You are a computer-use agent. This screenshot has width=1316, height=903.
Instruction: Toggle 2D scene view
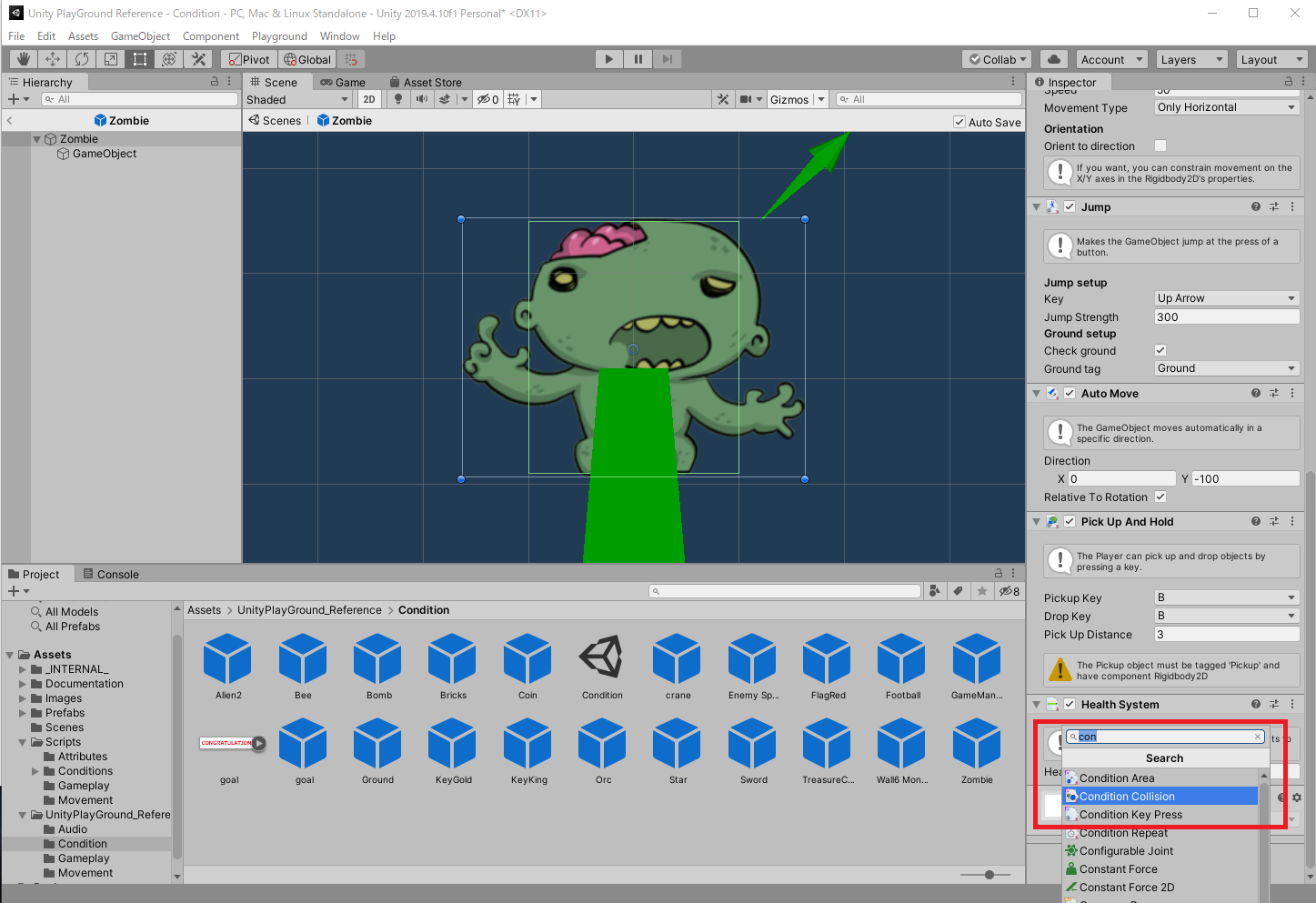(369, 99)
